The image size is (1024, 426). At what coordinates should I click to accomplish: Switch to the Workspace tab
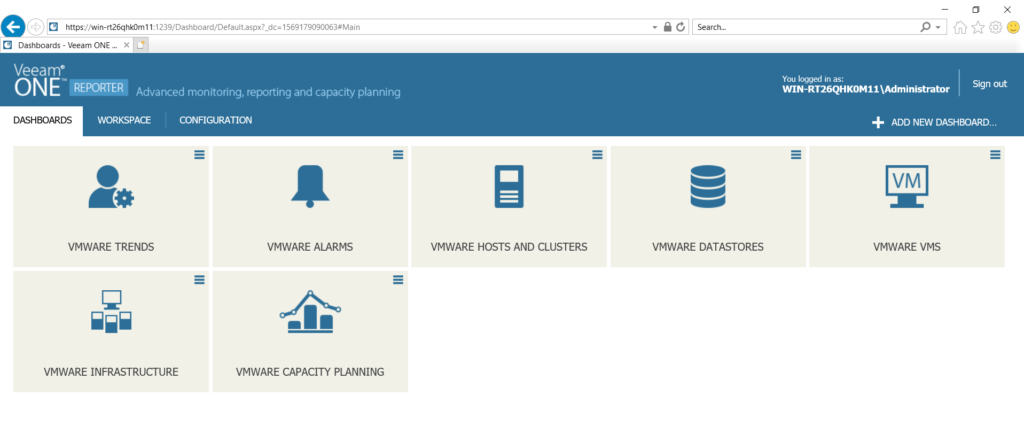coord(124,121)
